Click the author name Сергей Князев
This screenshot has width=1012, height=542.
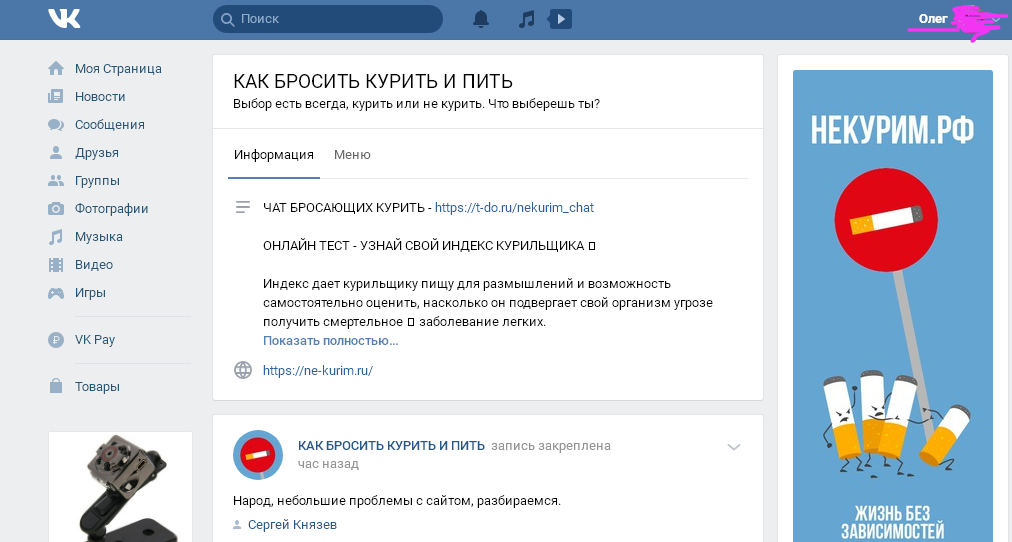tap(291, 525)
